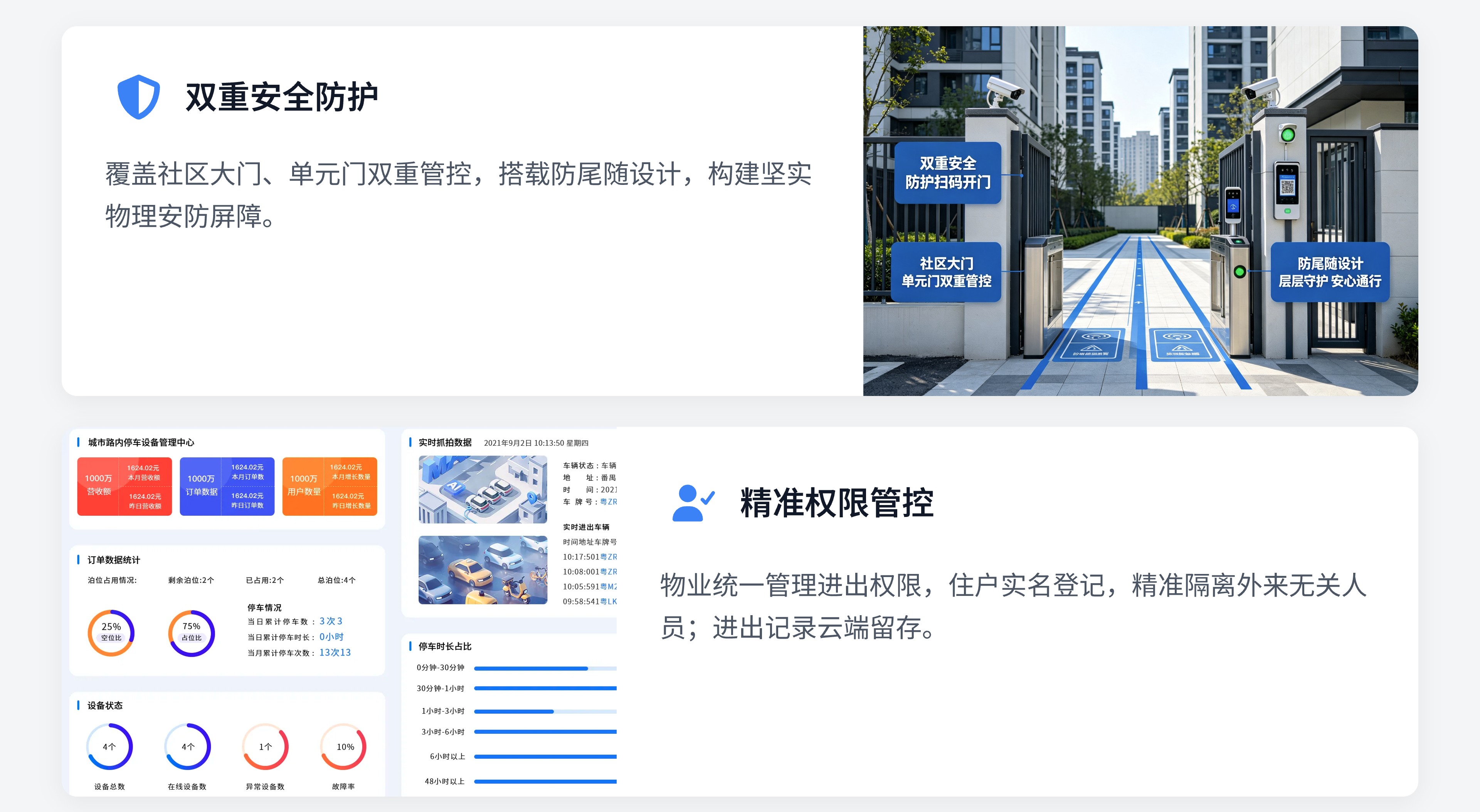Select the 25% 空位比 ring chart
The height and width of the screenshot is (812, 1480).
point(111,633)
